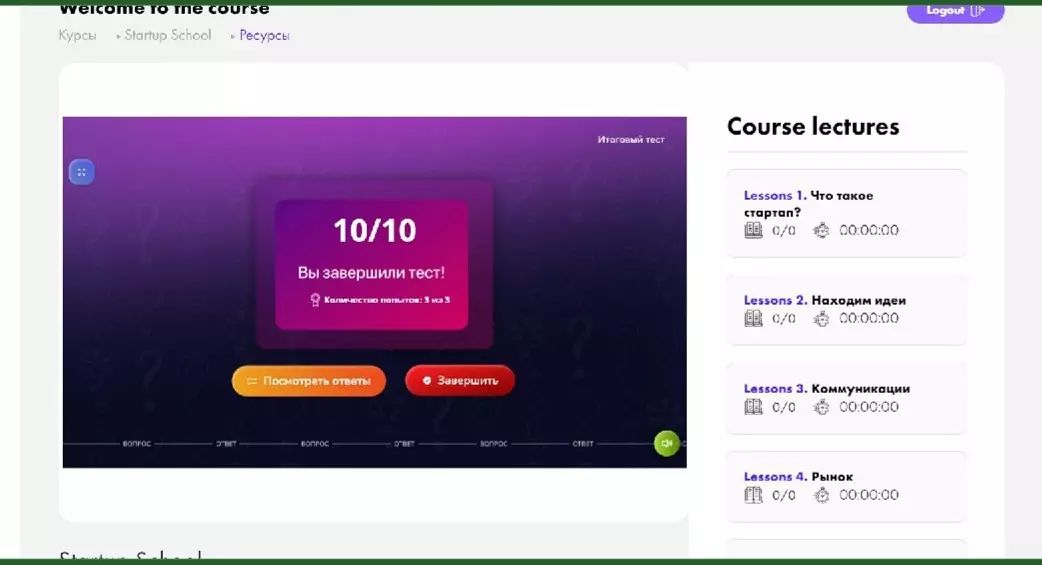The width and height of the screenshot is (1042, 565).
Task: Click the book icon under Lessons 2
Action: pos(753,318)
